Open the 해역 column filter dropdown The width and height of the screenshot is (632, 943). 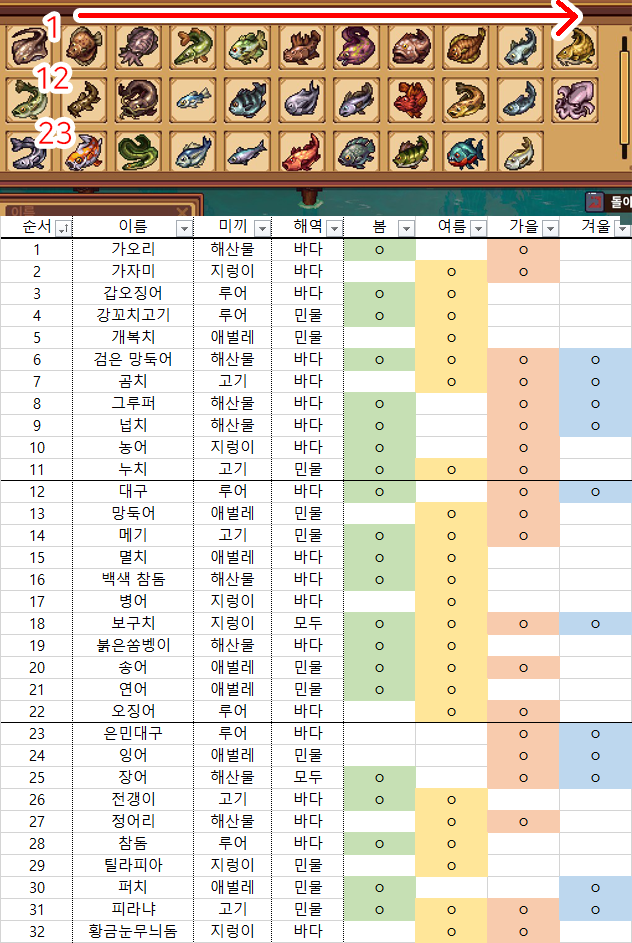pyautogui.click(x=334, y=229)
